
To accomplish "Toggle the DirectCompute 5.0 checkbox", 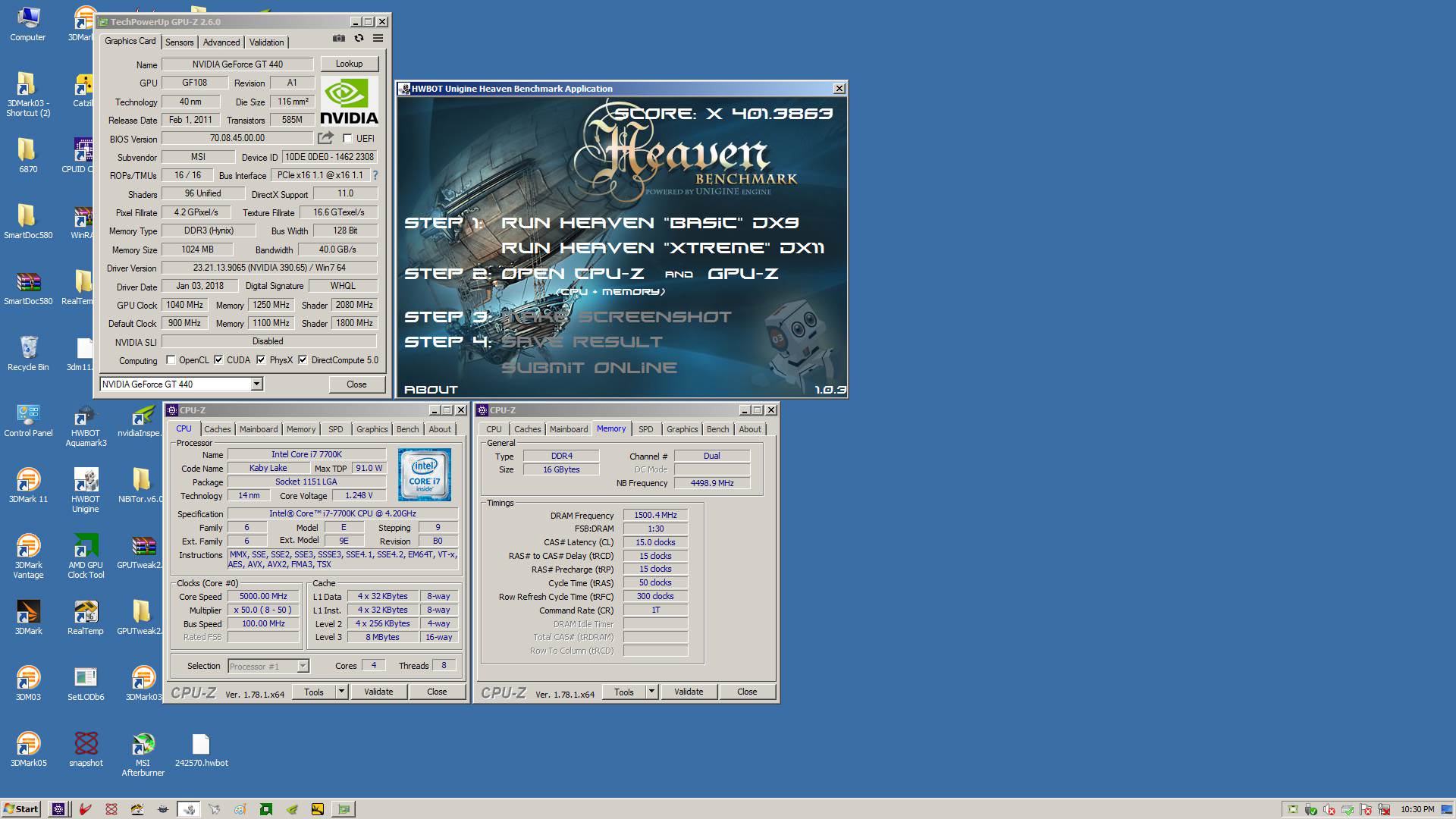I will coord(303,360).
